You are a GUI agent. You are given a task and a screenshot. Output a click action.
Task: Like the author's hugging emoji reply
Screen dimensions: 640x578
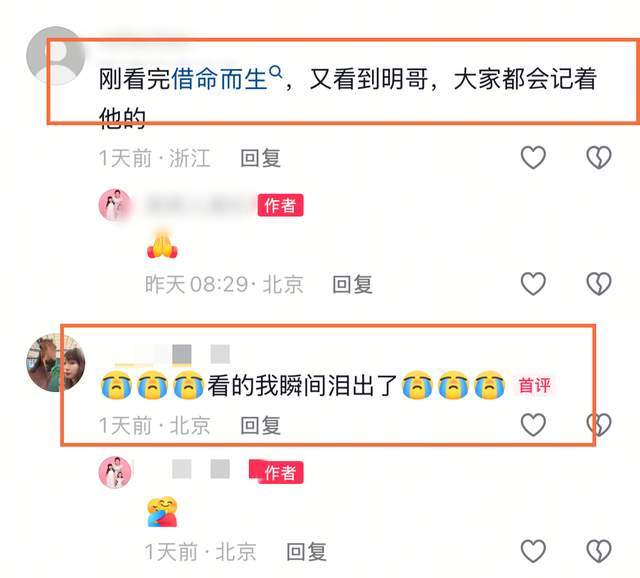(x=533, y=551)
